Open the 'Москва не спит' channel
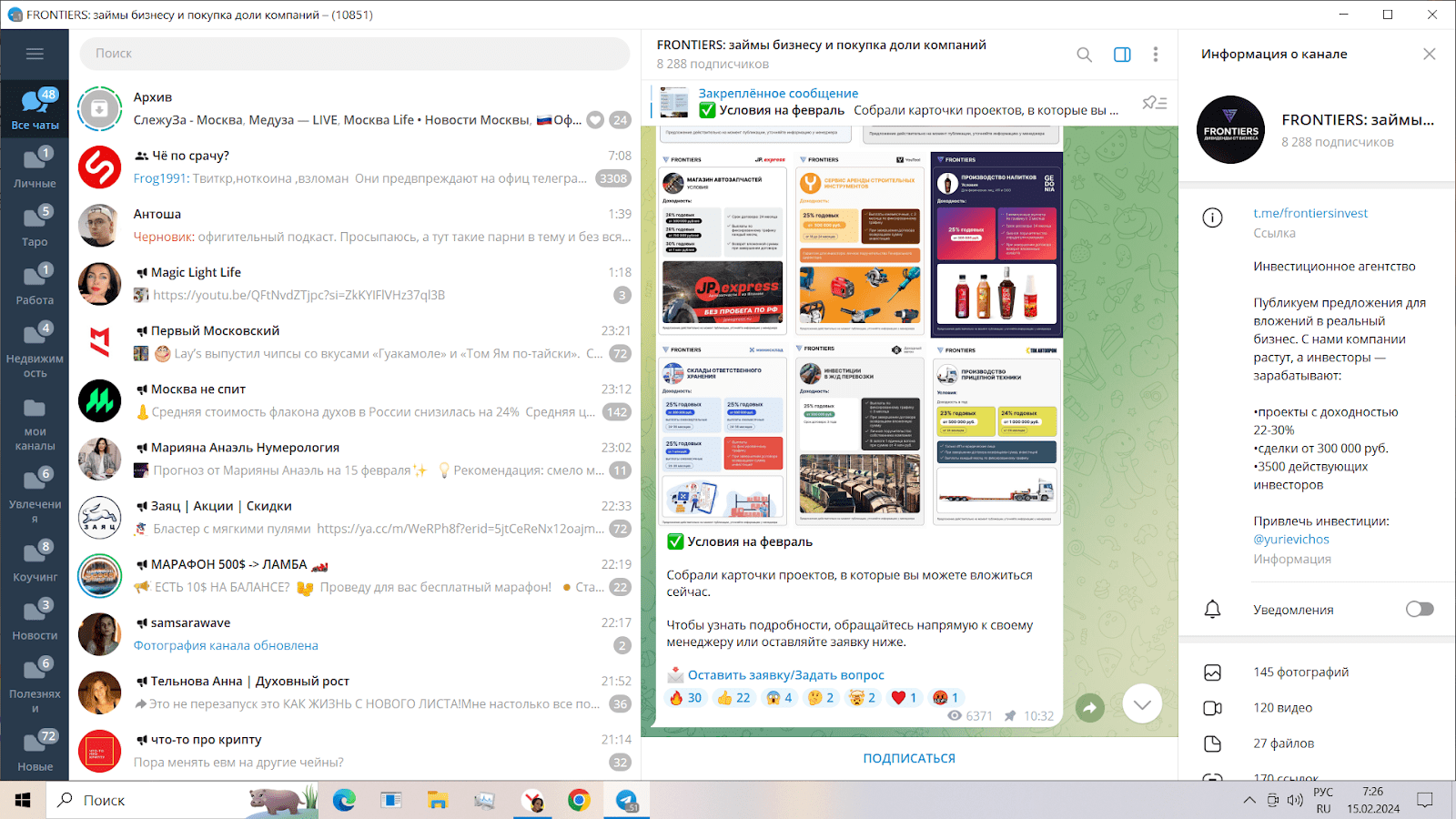Screen dimensions: 1456x819 pos(355,400)
